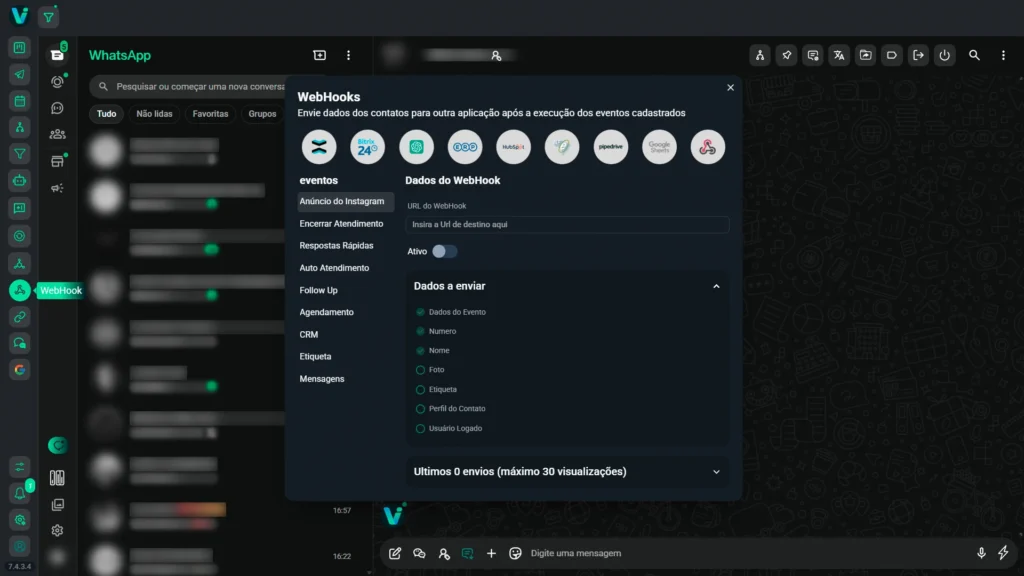The image size is (1024, 576).
Task: Expand the Ultimos 0 envios section
Action: coord(716,472)
